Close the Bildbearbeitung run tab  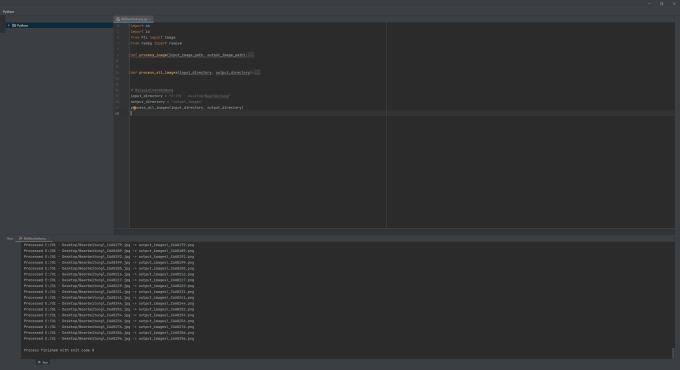coord(49,239)
